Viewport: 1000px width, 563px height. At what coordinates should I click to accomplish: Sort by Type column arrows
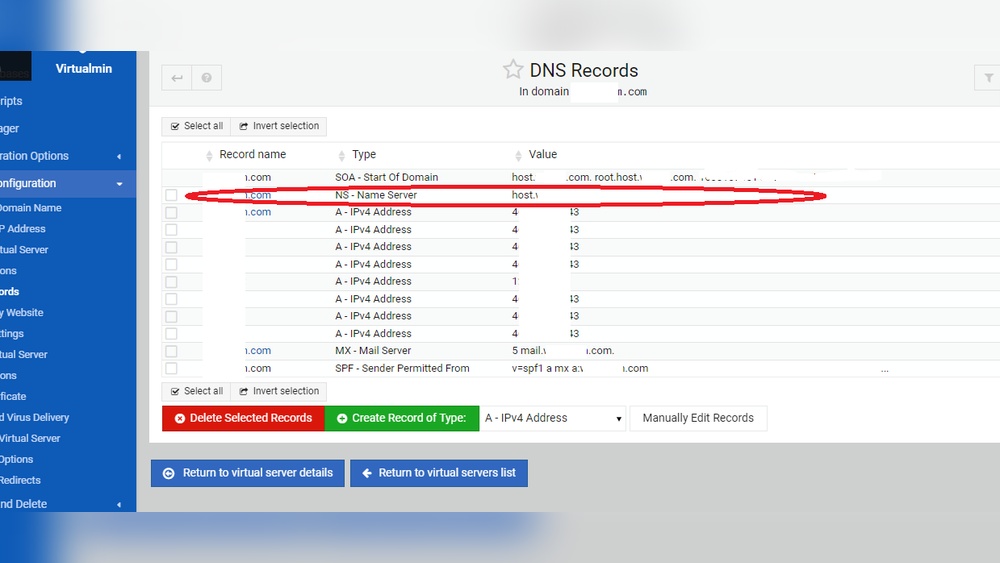[341, 155]
